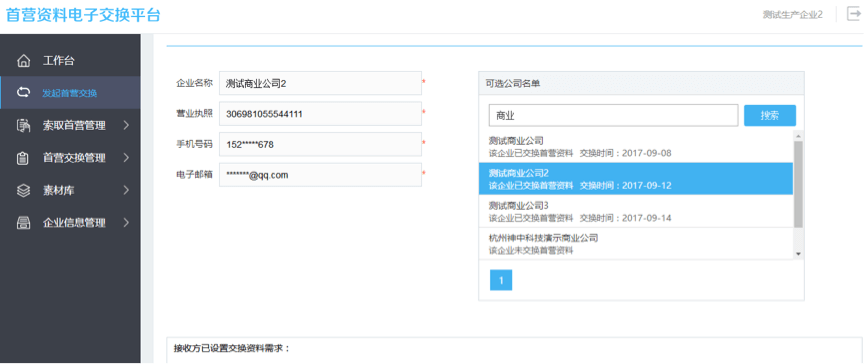
Task: Select 测试商业公司3 in the company list
Action: (x=636, y=211)
